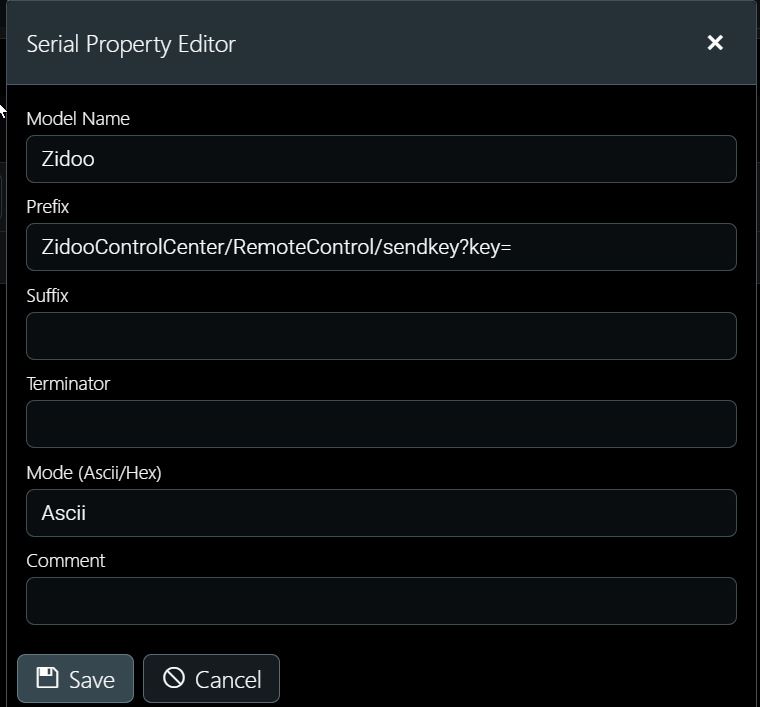
Task: Click into the Prefix input field
Action: tap(381, 247)
